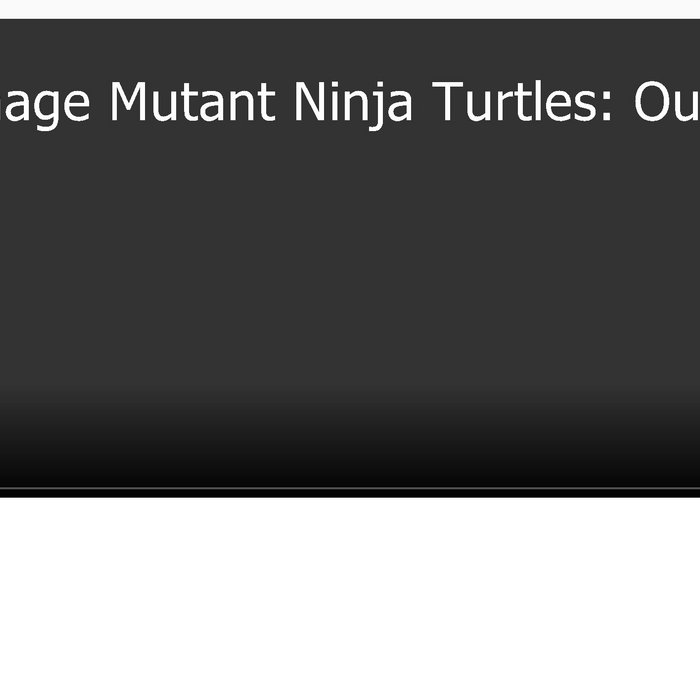Click the truncated 'Ou' text at title end
Image resolution: width=700 pixels, height=700 pixels.
tap(667, 102)
